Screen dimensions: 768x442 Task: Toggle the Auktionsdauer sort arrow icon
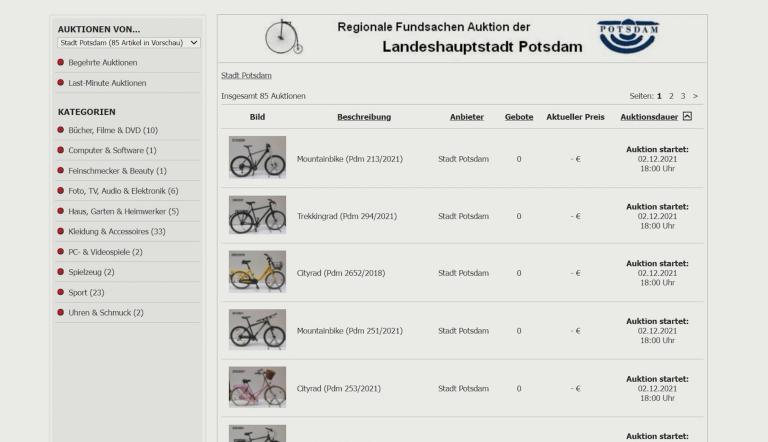pyautogui.click(x=687, y=117)
